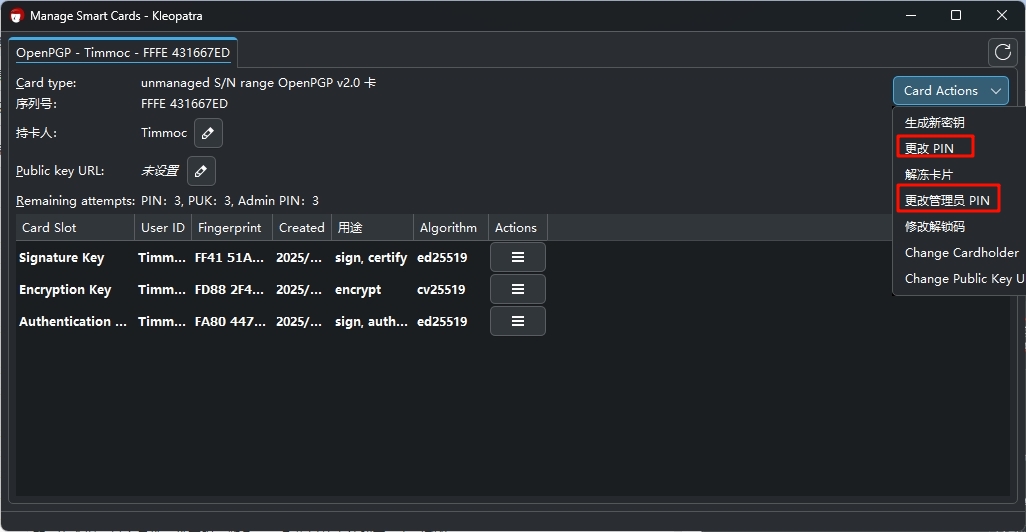
Task: Maximize the Kleopatra window
Action: click(x=956, y=16)
